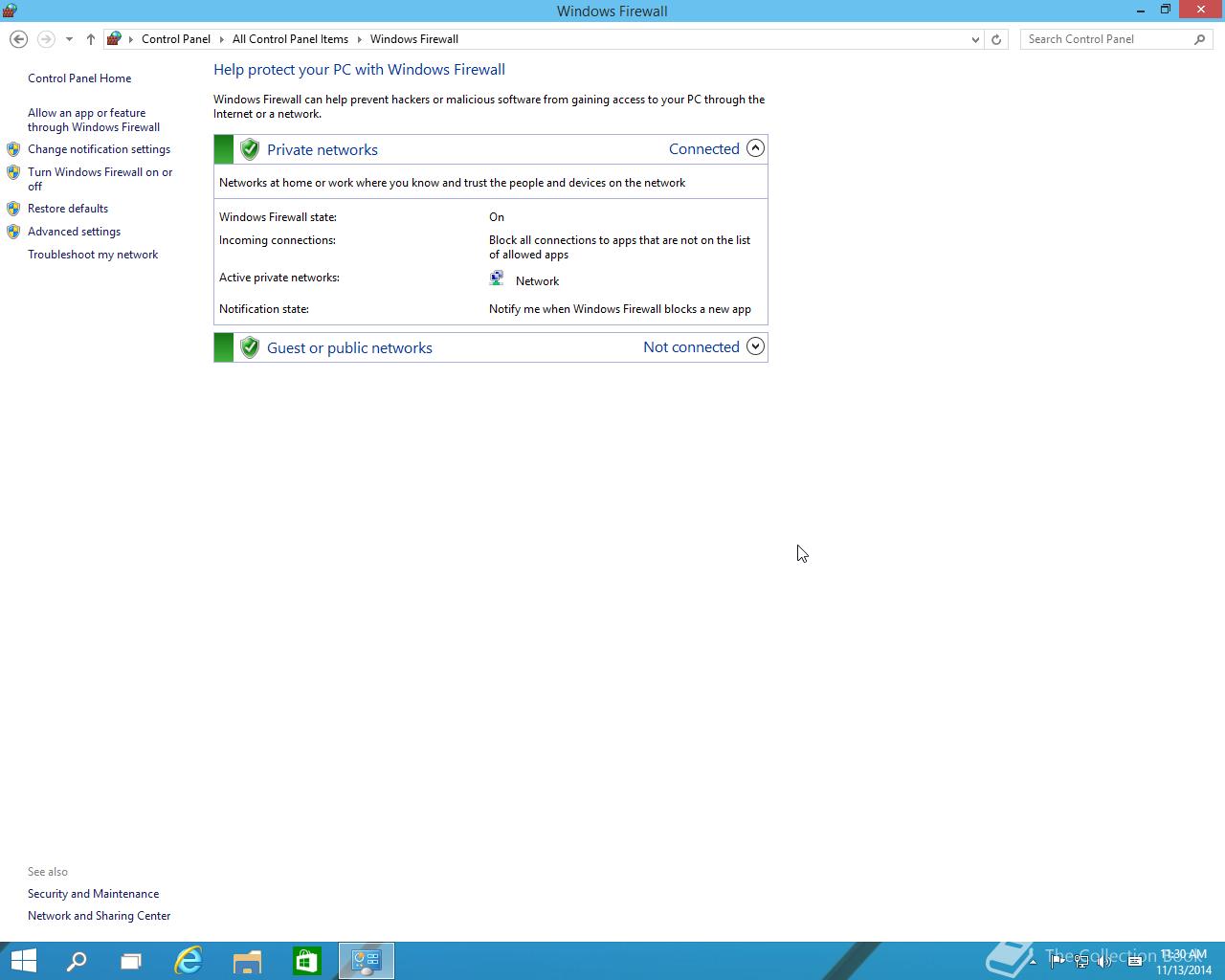
Task: Launch Internet Explorer from taskbar
Action: [x=189, y=961]
